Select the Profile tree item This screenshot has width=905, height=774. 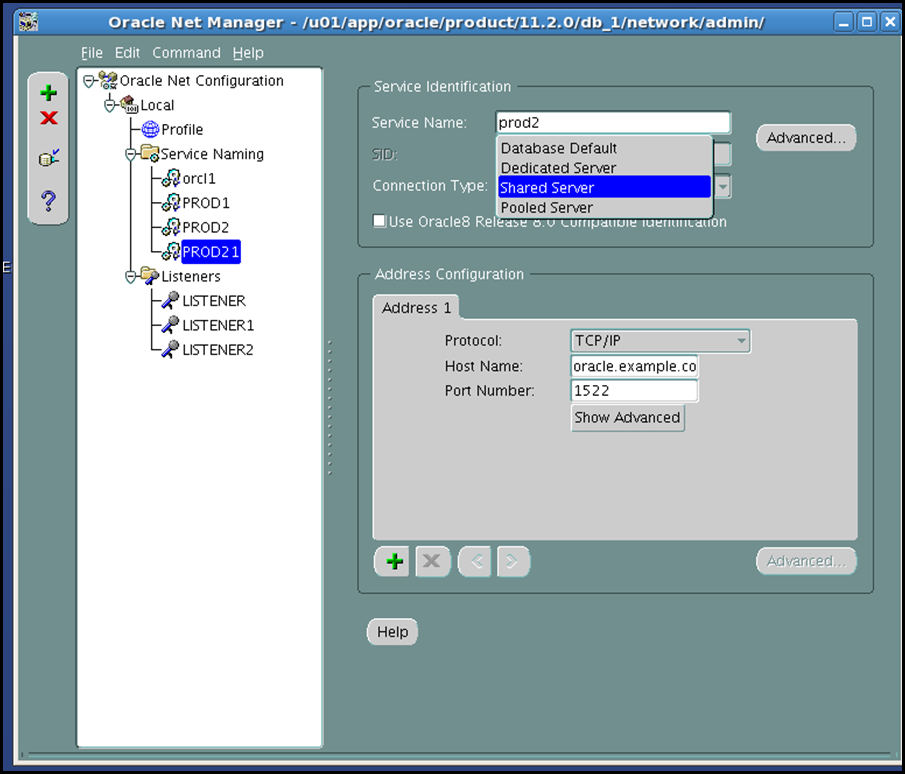[182, 129]
